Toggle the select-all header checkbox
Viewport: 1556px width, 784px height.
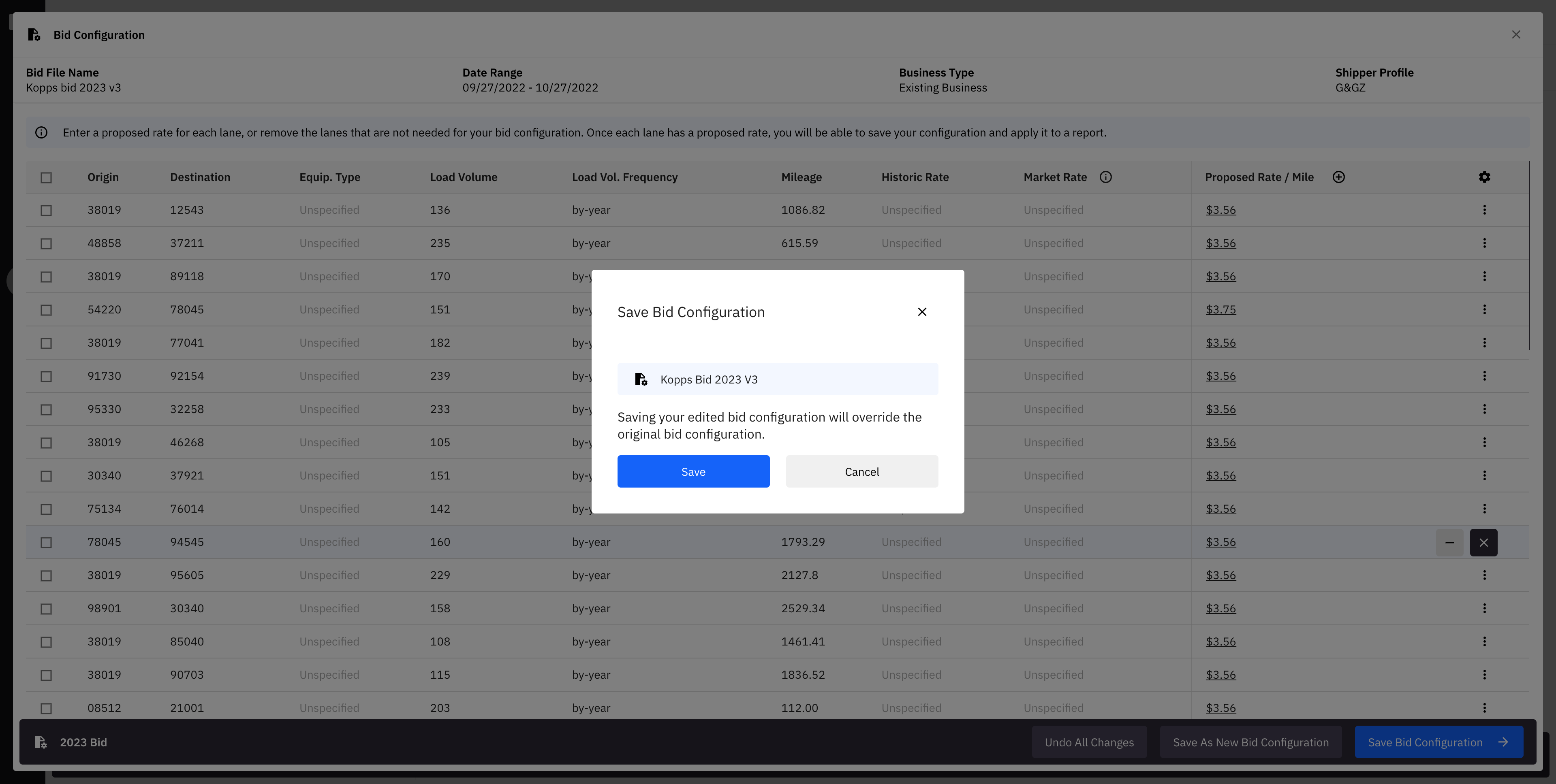pyautogui.click(x=46, y=177)
